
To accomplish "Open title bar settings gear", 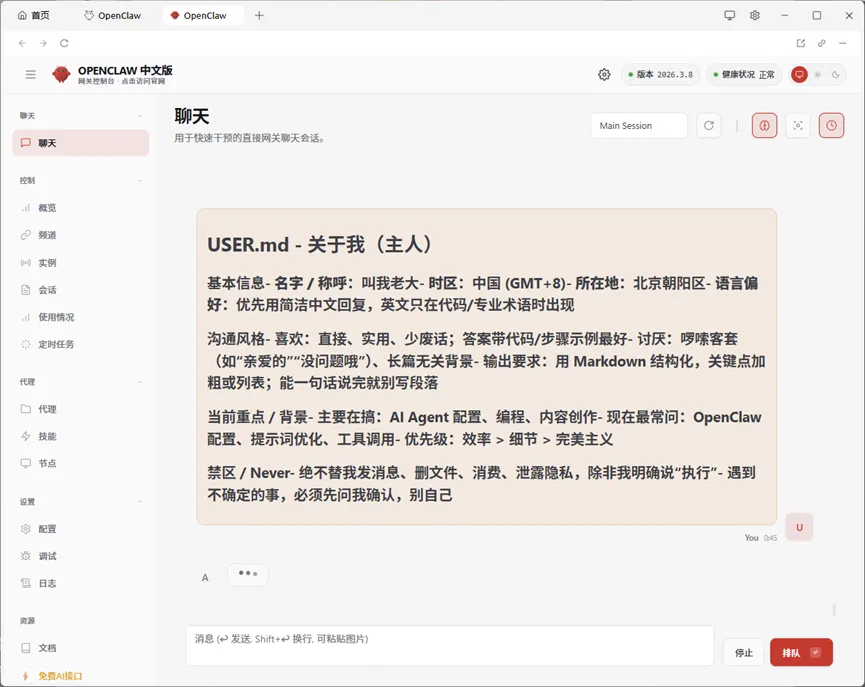I will (x=755, y=15).
